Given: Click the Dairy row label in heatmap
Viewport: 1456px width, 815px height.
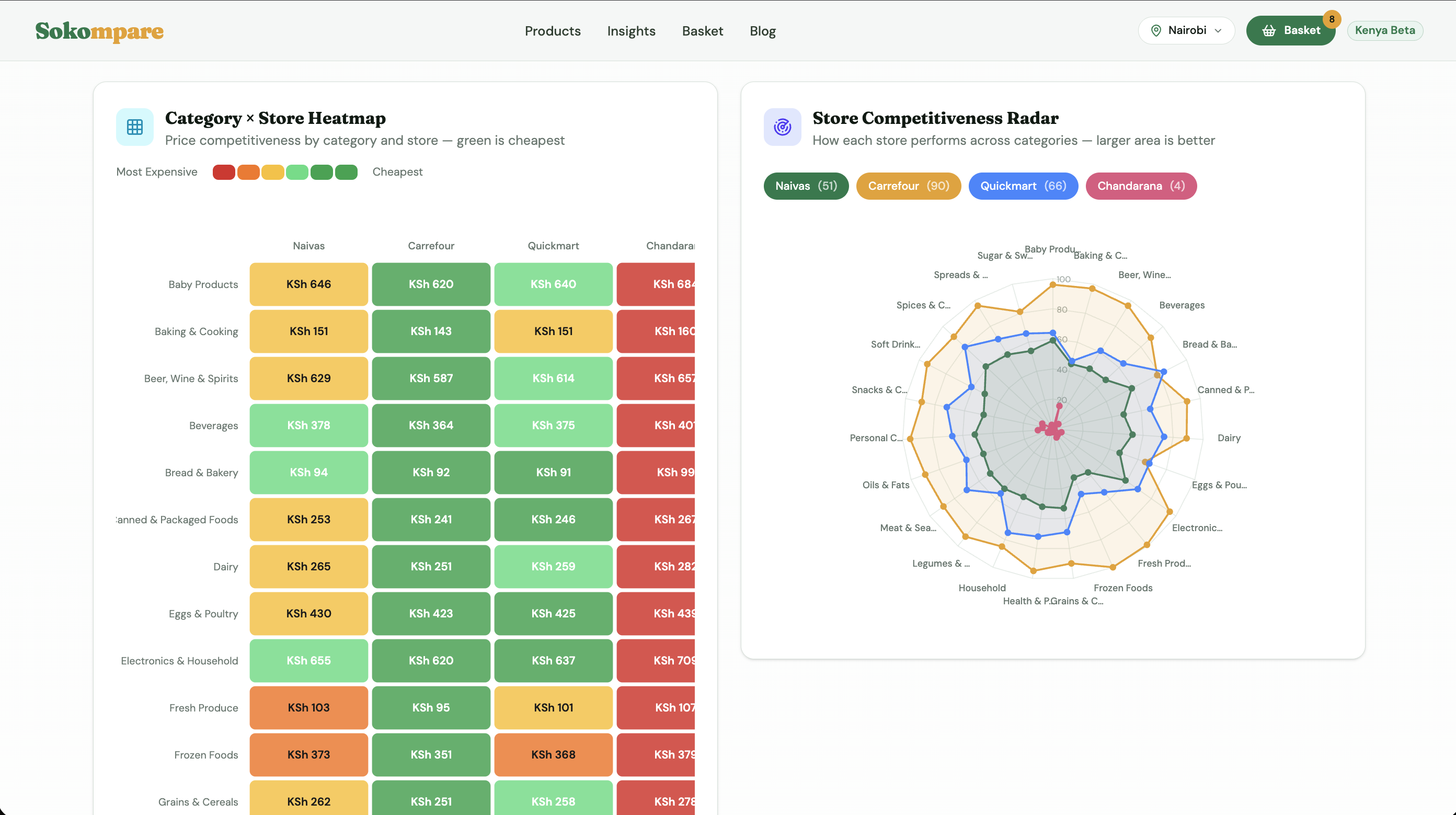Looking at the screenshot, I should click(x=225, y=567).
